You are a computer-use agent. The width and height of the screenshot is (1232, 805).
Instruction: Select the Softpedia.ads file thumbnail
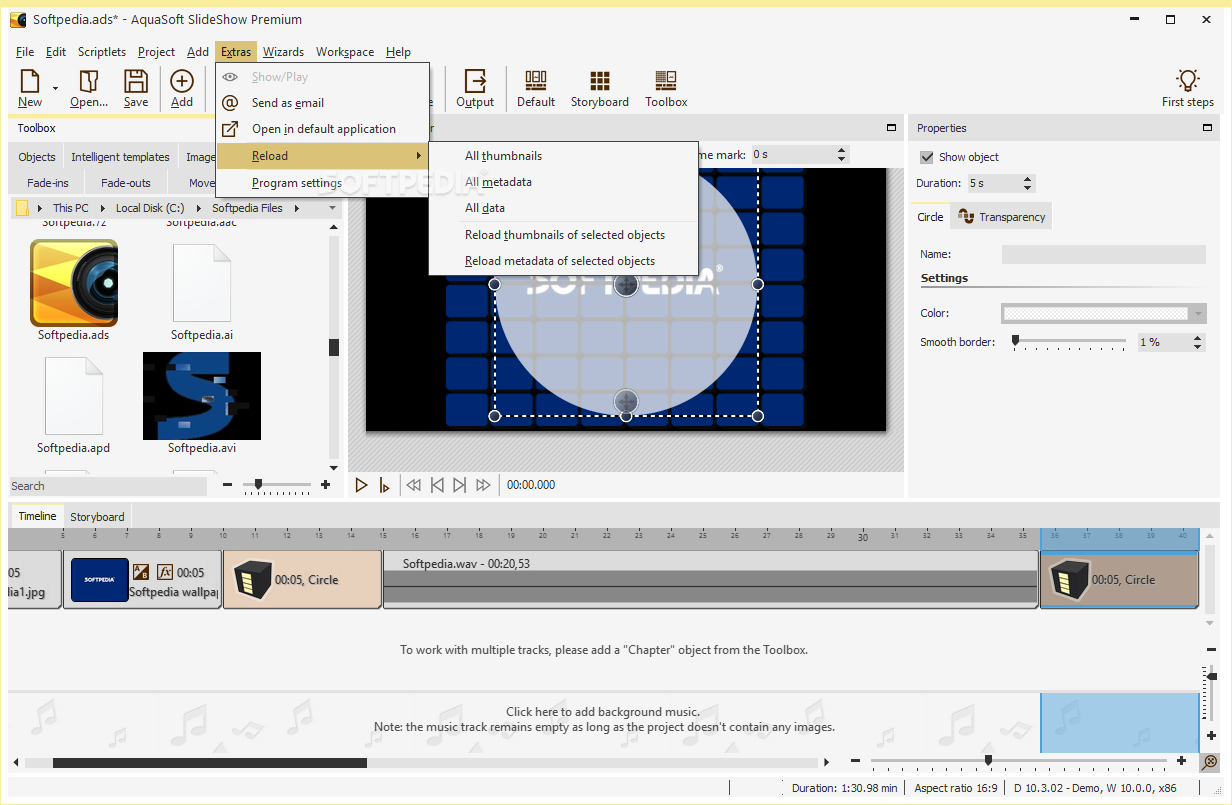coord(74,283)
